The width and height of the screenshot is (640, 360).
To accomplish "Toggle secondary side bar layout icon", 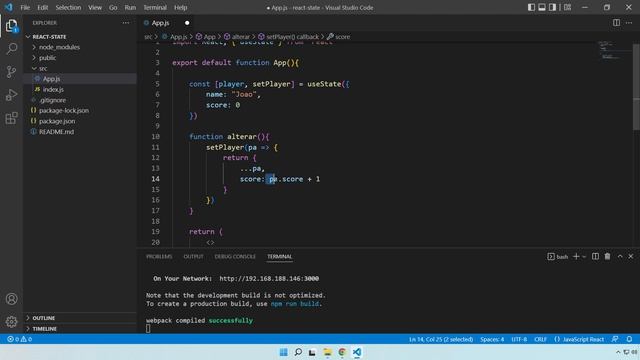I will [x=552, y=7].
